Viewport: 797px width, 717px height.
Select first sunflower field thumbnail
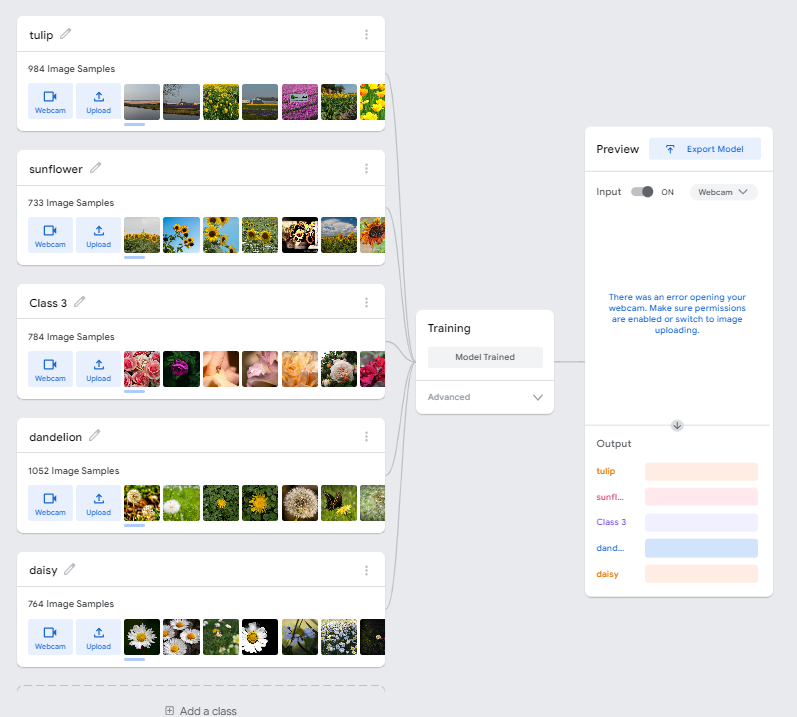click(142, 235)
